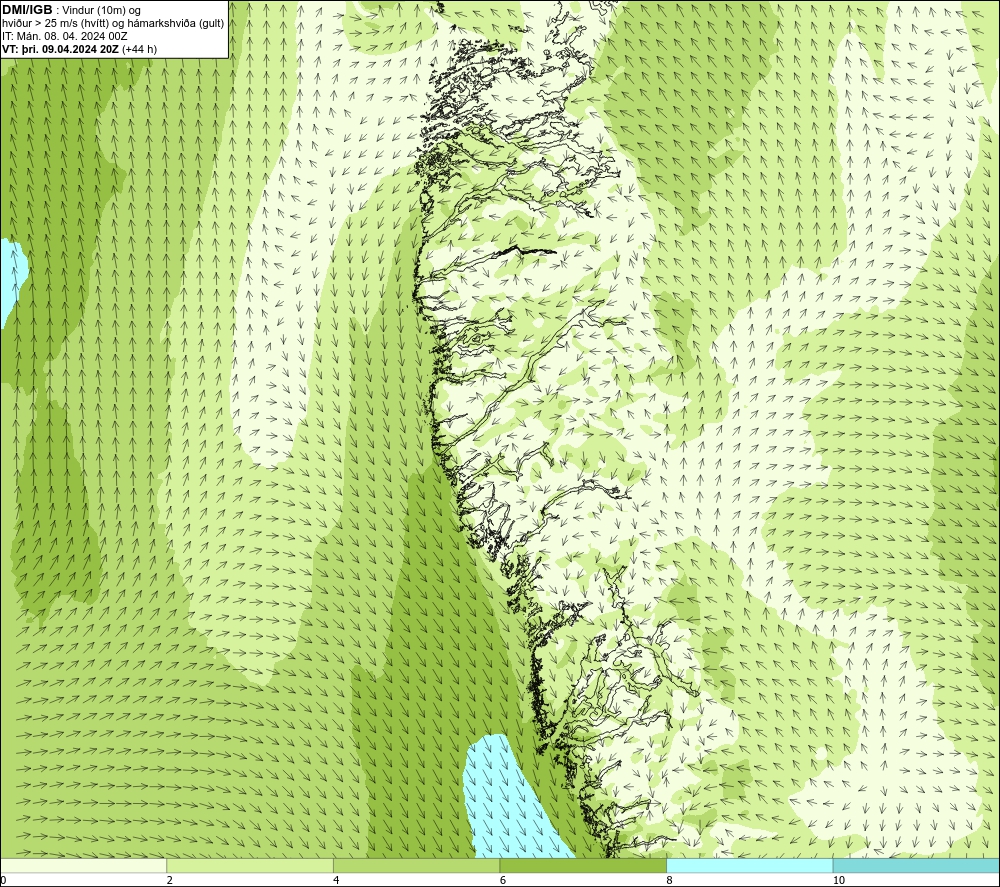Click the 4–6 m/s green legend swatch
The width and height of the screenshot is (1000, 887).
[x=416, y=865]
